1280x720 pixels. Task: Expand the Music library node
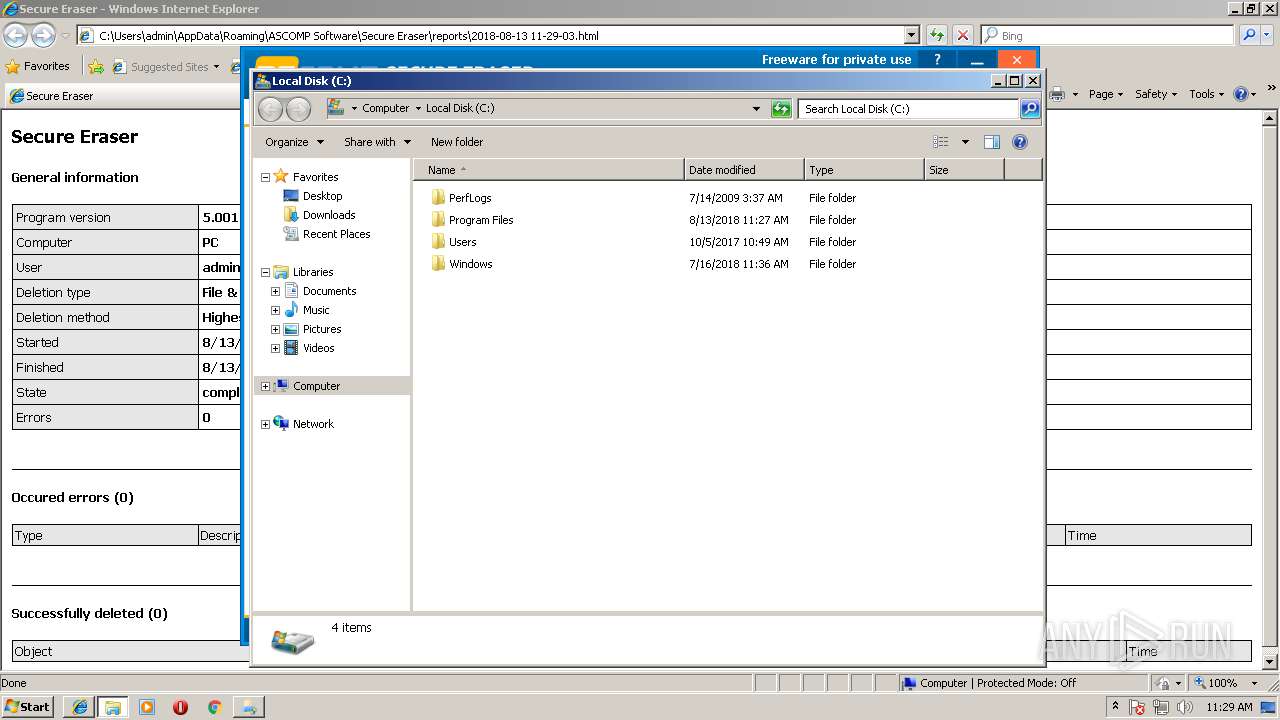275,310
